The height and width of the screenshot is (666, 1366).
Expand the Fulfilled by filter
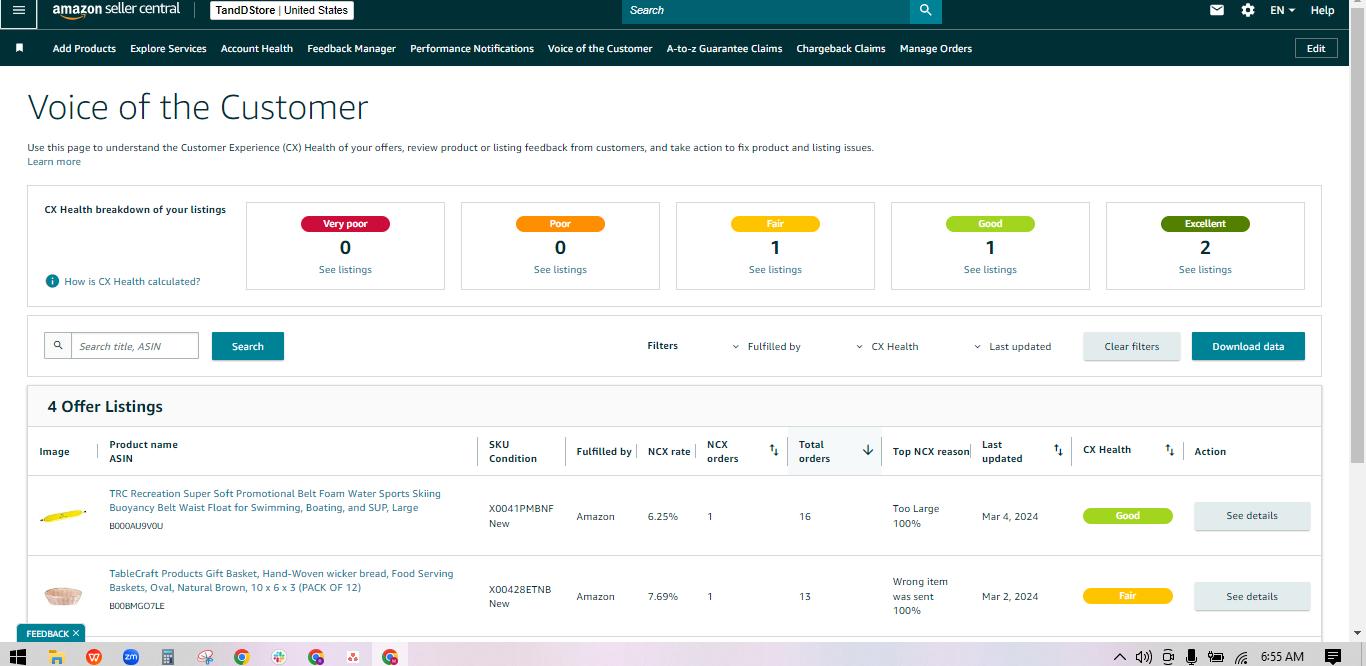click(766, 346)
